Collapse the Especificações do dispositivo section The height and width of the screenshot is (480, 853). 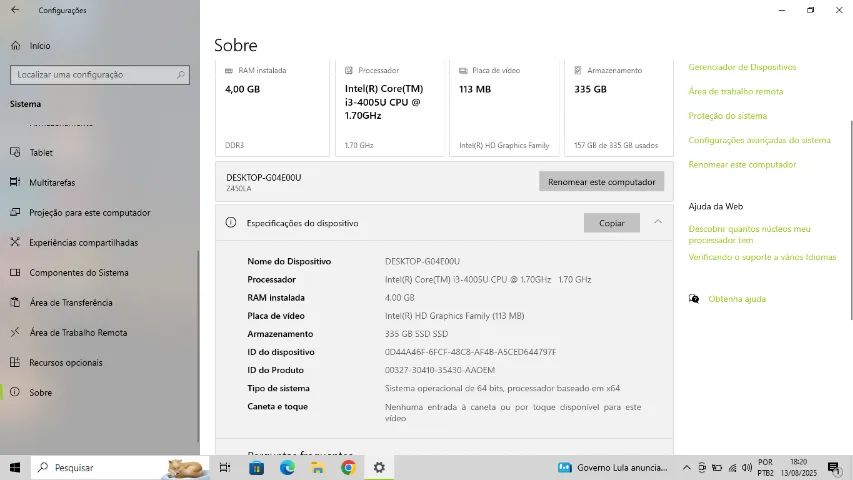point(658,222)
